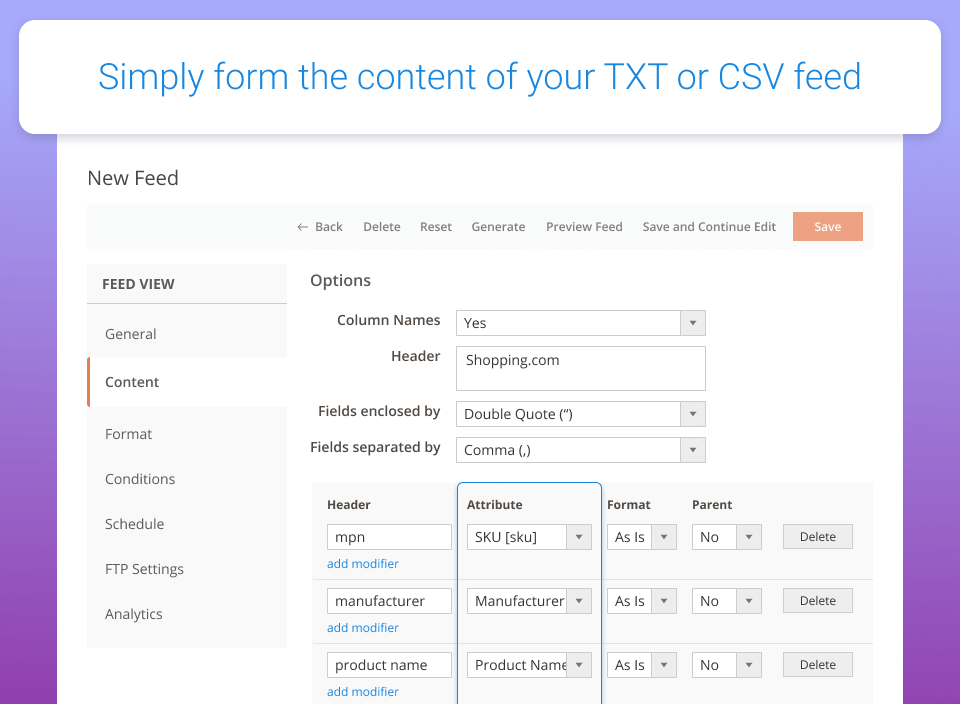The height and width of the screenshot is (704, 960).
Task: Generate the feed
Action: 498,226
